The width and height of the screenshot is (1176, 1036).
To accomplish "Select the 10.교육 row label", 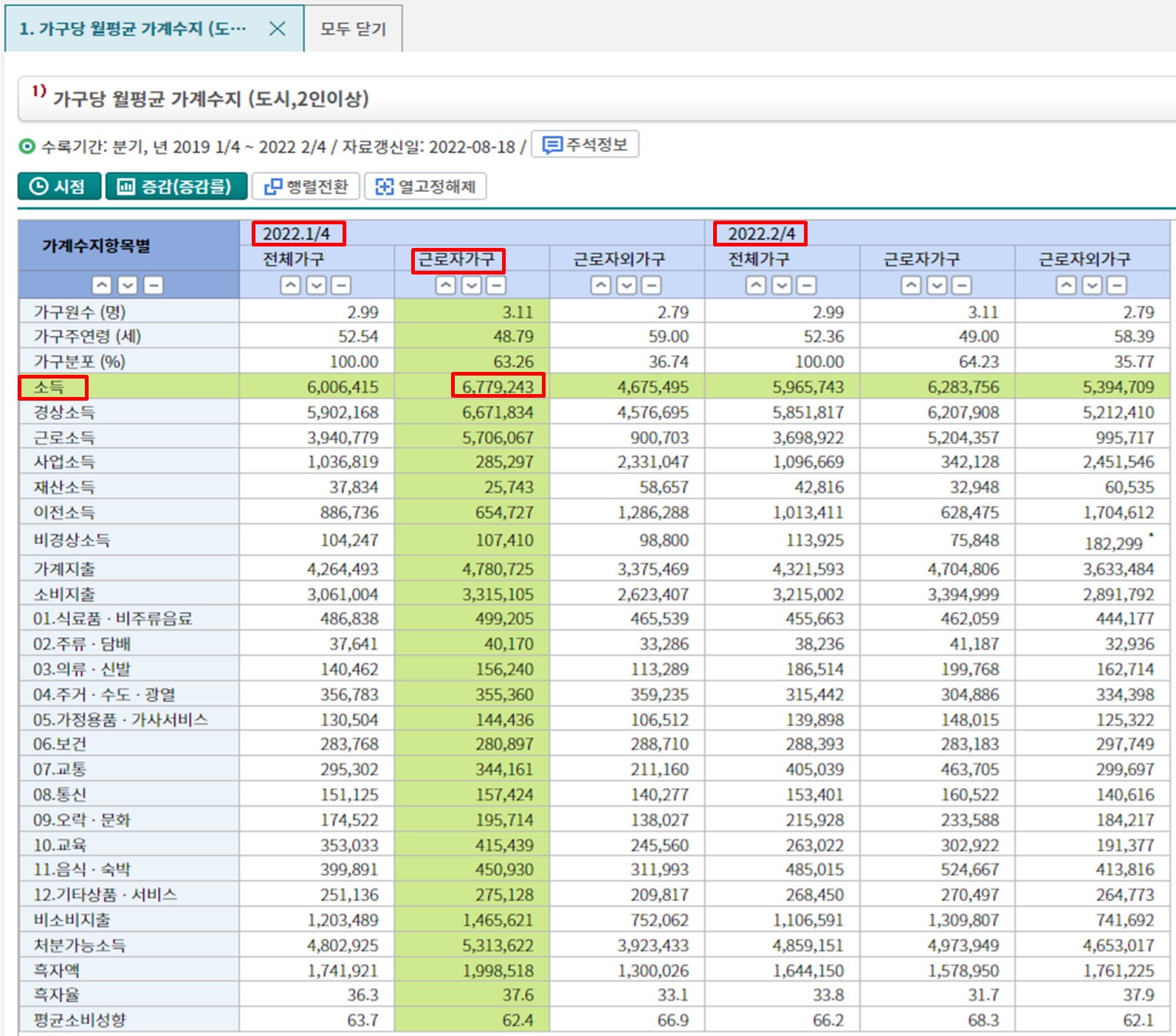I will coord(60,845).
